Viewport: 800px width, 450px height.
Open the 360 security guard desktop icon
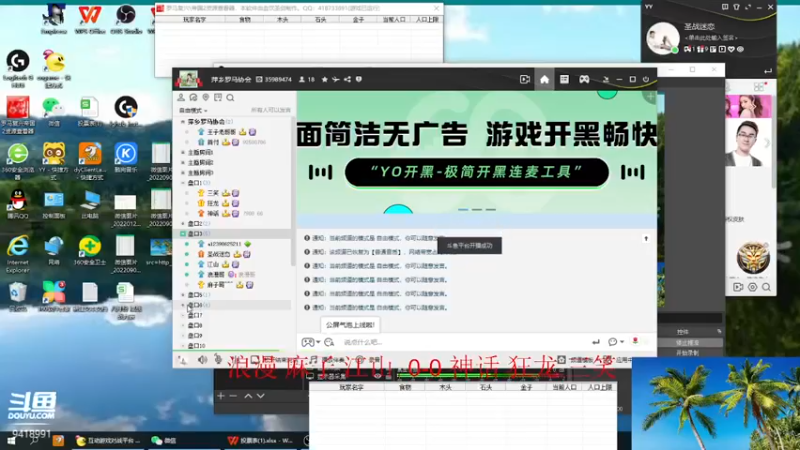(x=90, y=251)
